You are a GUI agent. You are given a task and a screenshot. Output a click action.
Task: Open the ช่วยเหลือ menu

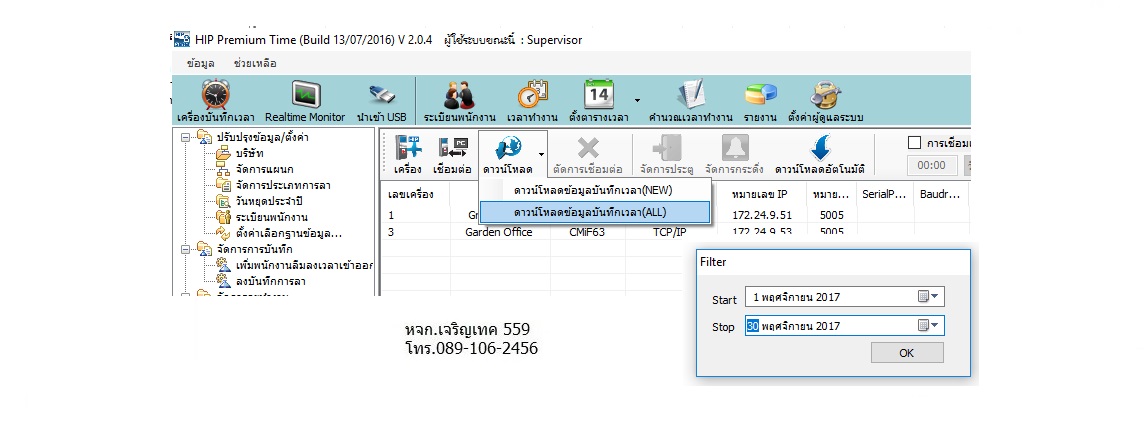click(255, 64)
